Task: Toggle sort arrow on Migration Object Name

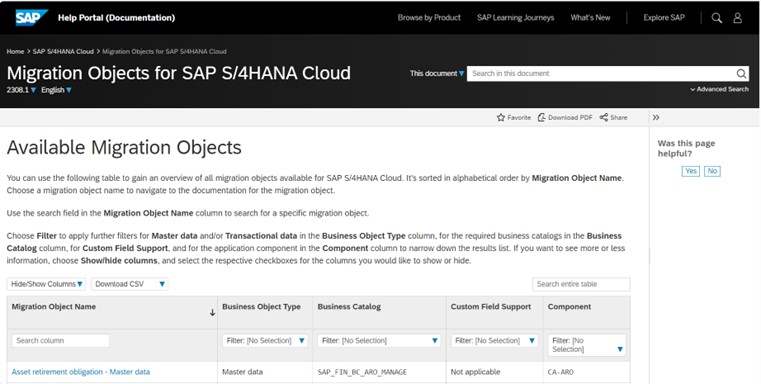Action: tap(212, 313)
